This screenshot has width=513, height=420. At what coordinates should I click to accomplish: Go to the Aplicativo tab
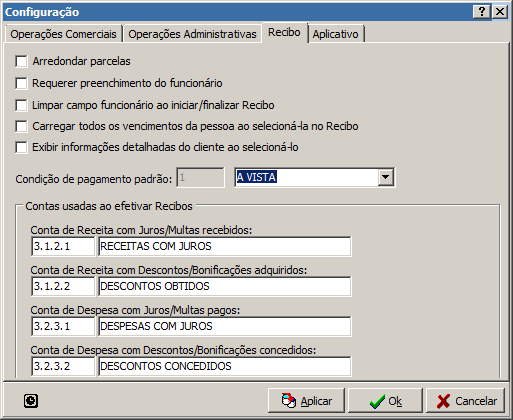click(x=336, y=34)
